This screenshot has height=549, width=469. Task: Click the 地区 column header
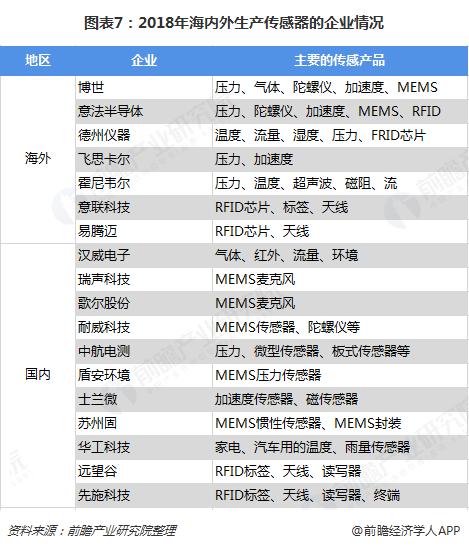pyautogui.click(x=38, y=61)
